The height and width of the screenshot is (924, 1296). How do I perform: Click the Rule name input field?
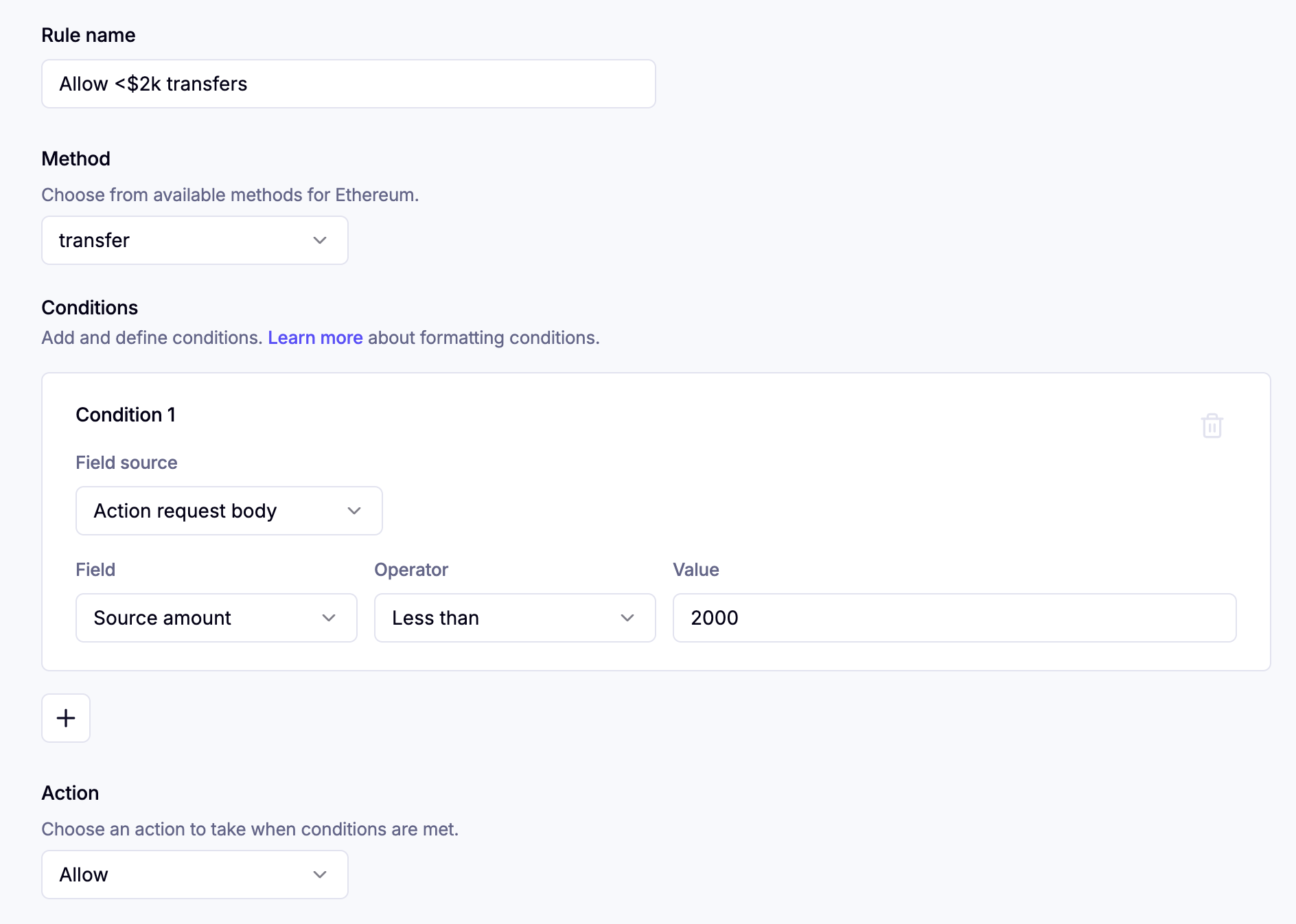coord(349,84)
